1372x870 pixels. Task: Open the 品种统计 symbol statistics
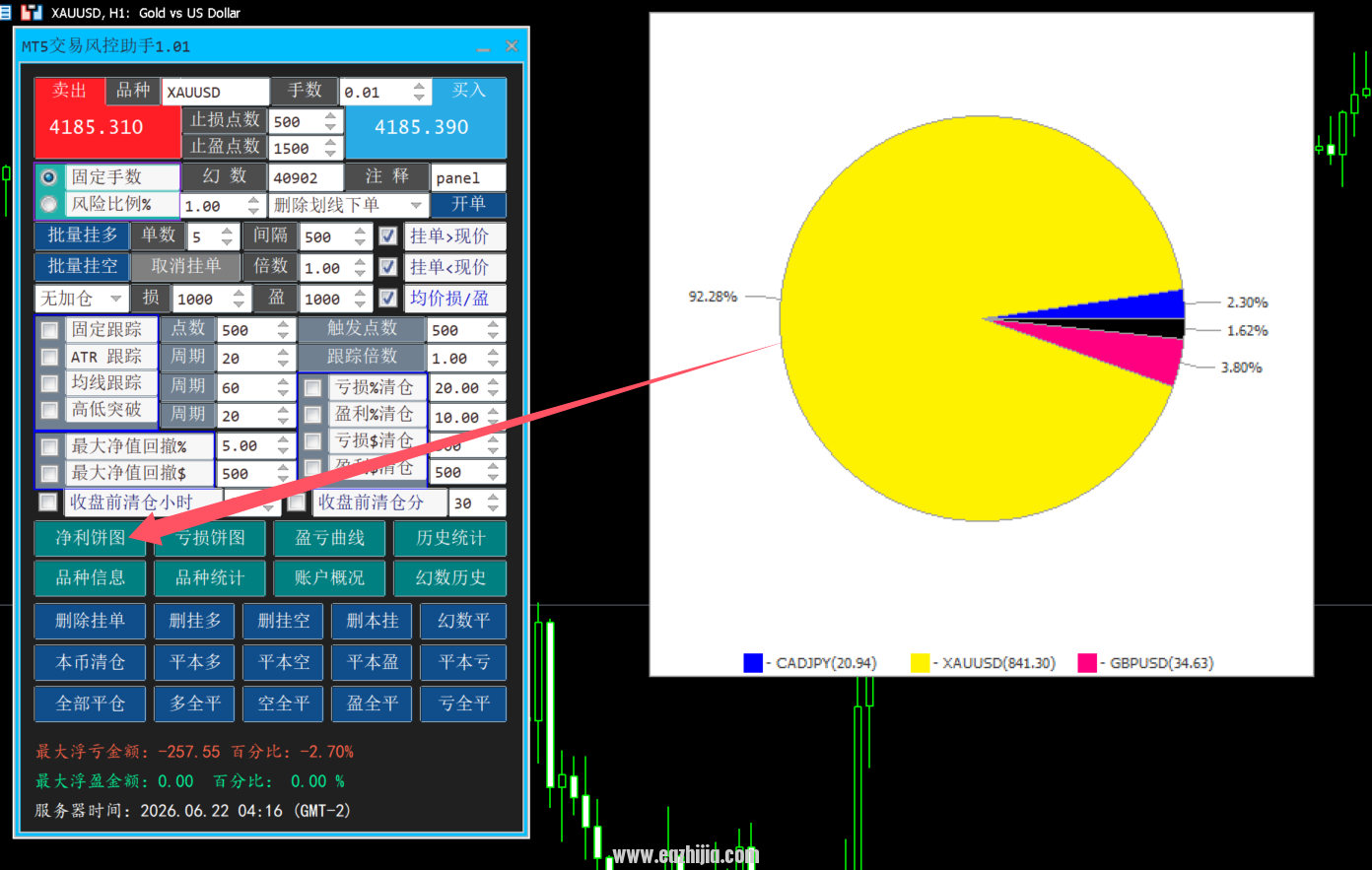tap(210, 577)
